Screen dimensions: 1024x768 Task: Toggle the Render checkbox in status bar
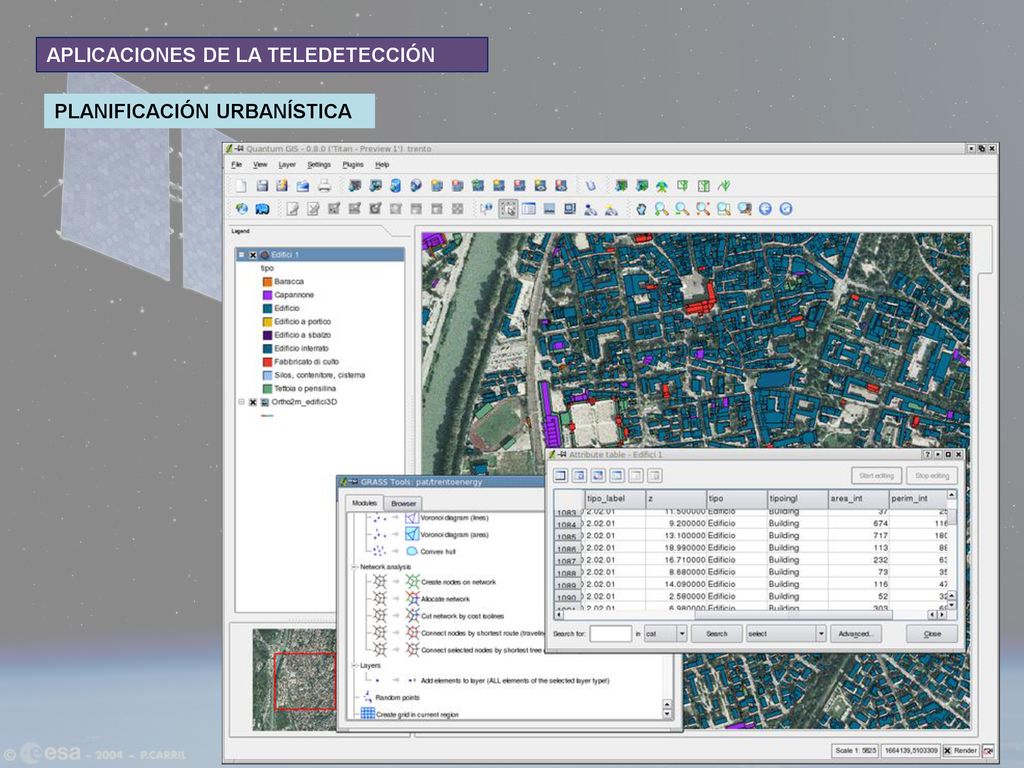tap(948, 751)
